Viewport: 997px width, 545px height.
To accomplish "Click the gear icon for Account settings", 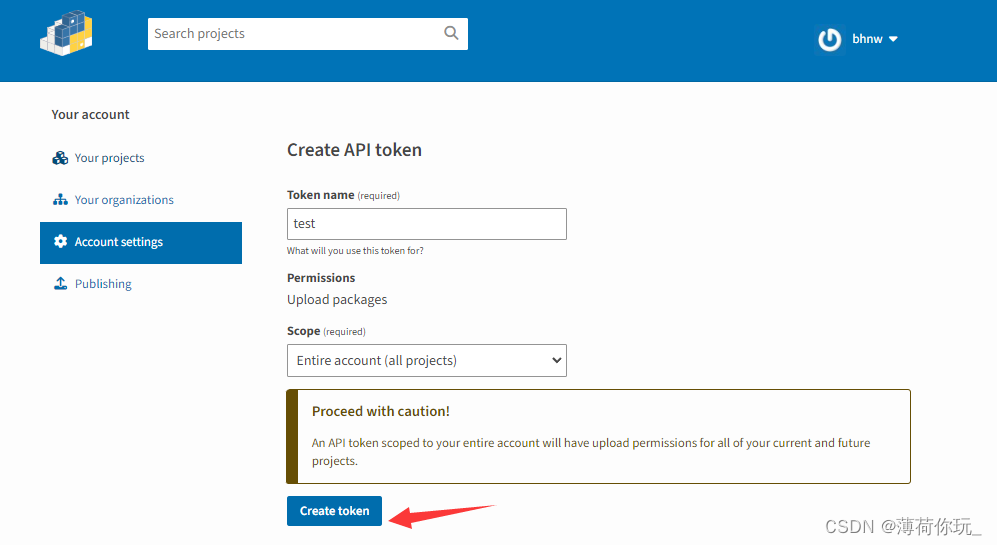I will (60, 242).
